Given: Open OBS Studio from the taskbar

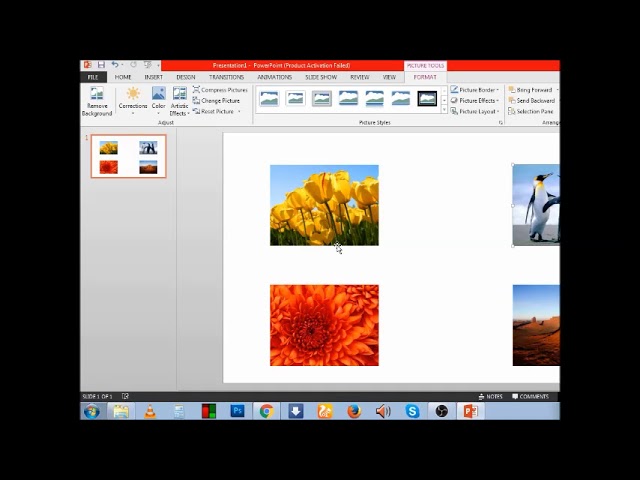Looking at the screenshot, I should coord(441,411).
